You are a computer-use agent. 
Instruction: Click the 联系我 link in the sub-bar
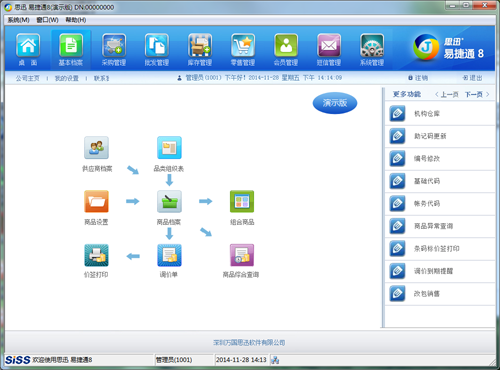point(102,78)
